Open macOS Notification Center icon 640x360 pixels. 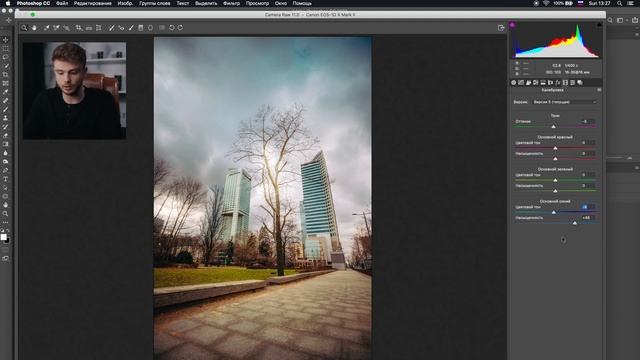coord(631,3)
